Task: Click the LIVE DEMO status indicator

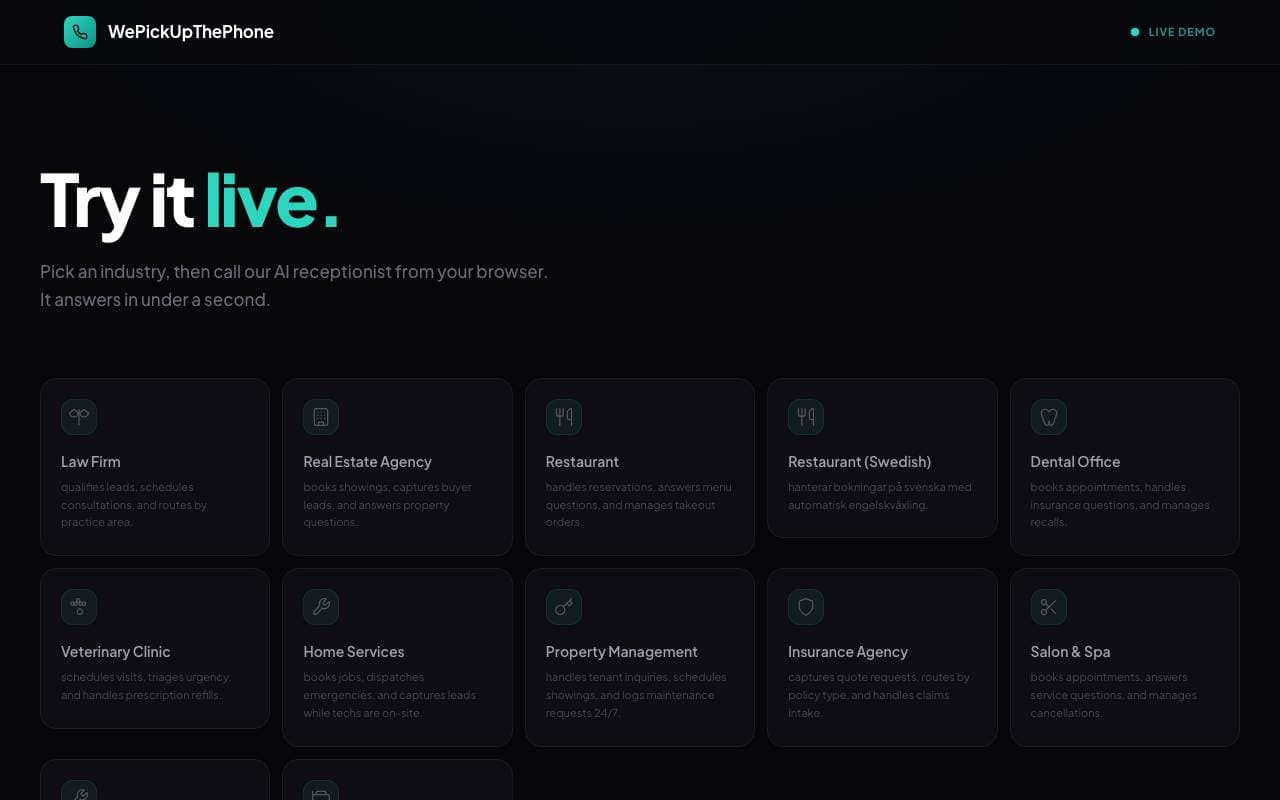Action: pos(1172,32)
